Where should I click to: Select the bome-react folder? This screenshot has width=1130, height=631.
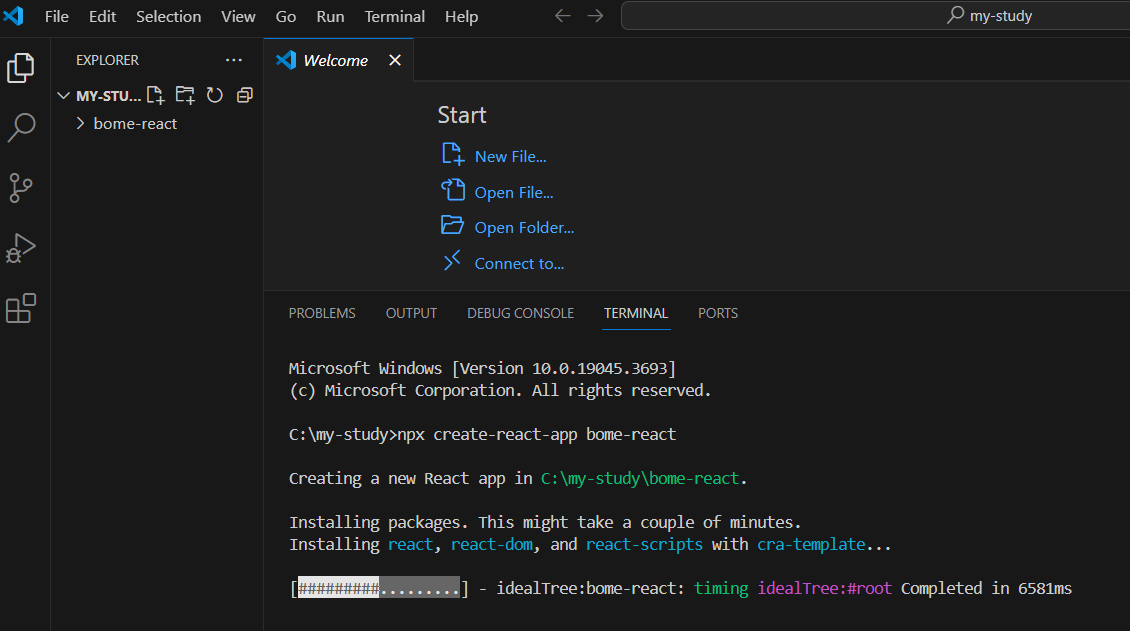point(135,124)
